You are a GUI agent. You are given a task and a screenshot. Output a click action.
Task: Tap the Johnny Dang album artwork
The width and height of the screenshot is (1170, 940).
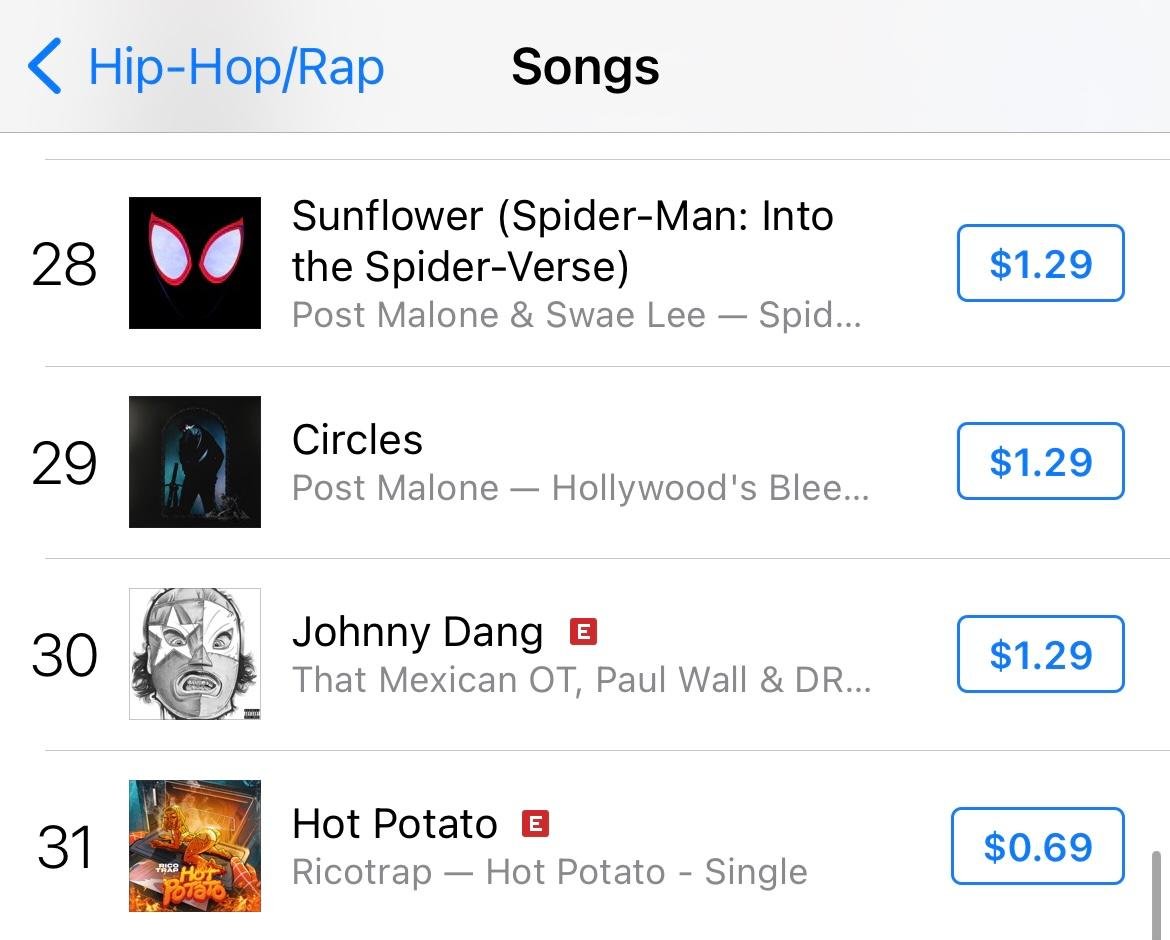pyautogui.click(x=195, y=654)
